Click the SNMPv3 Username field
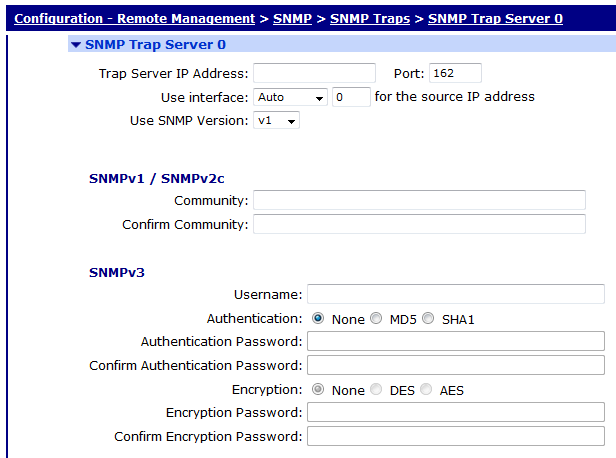The image size is (616, 458). [455, 294]
